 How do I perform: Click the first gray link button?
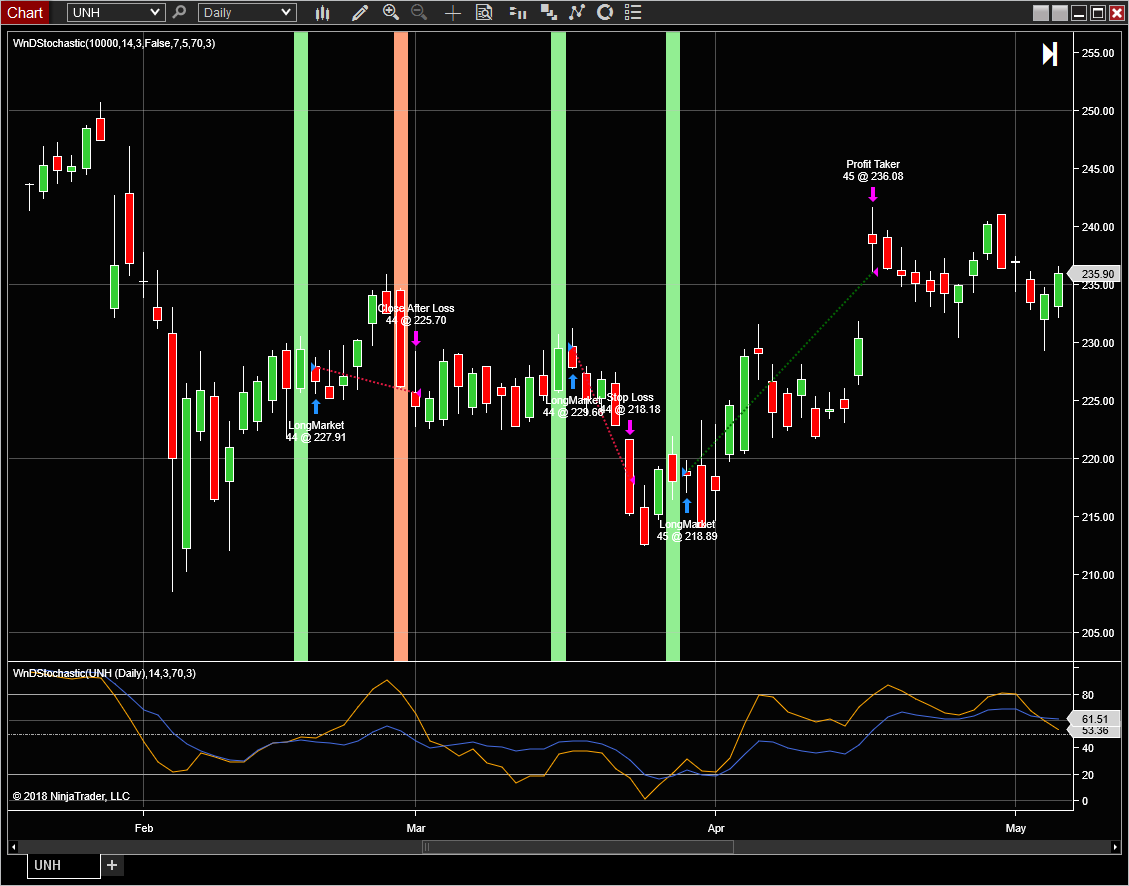[1041, 13]
